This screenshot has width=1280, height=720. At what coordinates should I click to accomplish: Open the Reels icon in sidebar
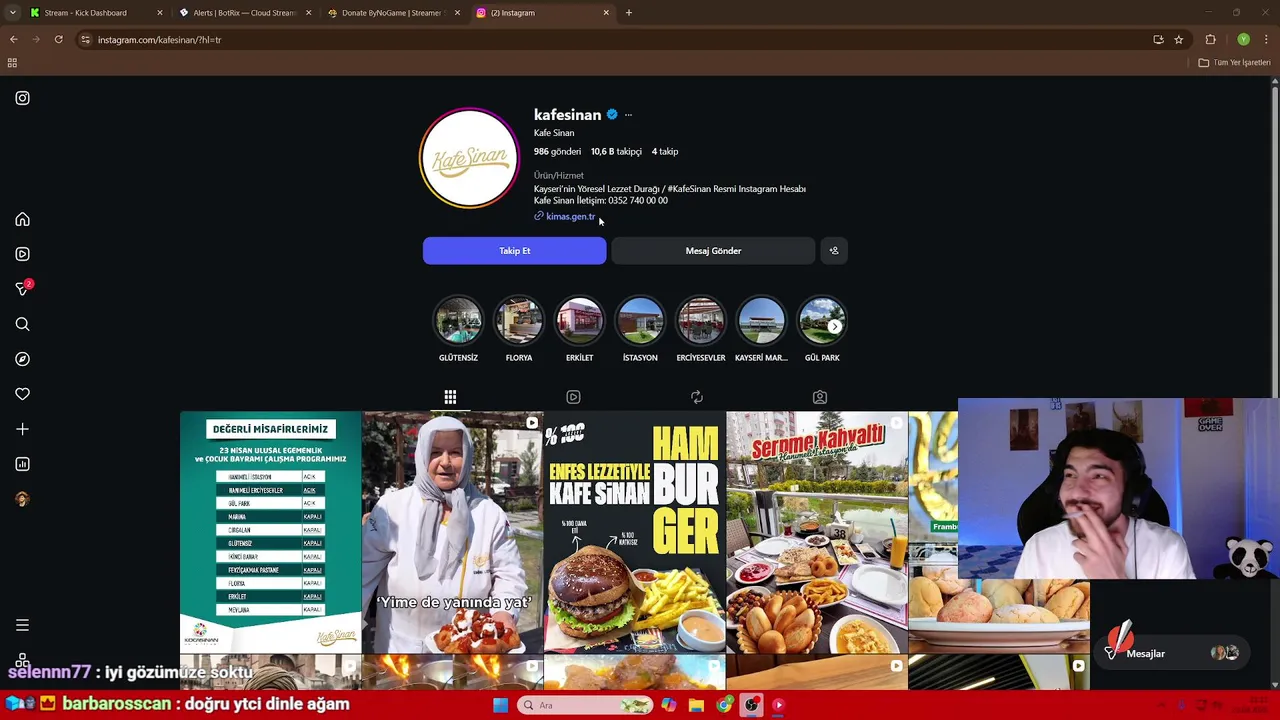(22, 254)
